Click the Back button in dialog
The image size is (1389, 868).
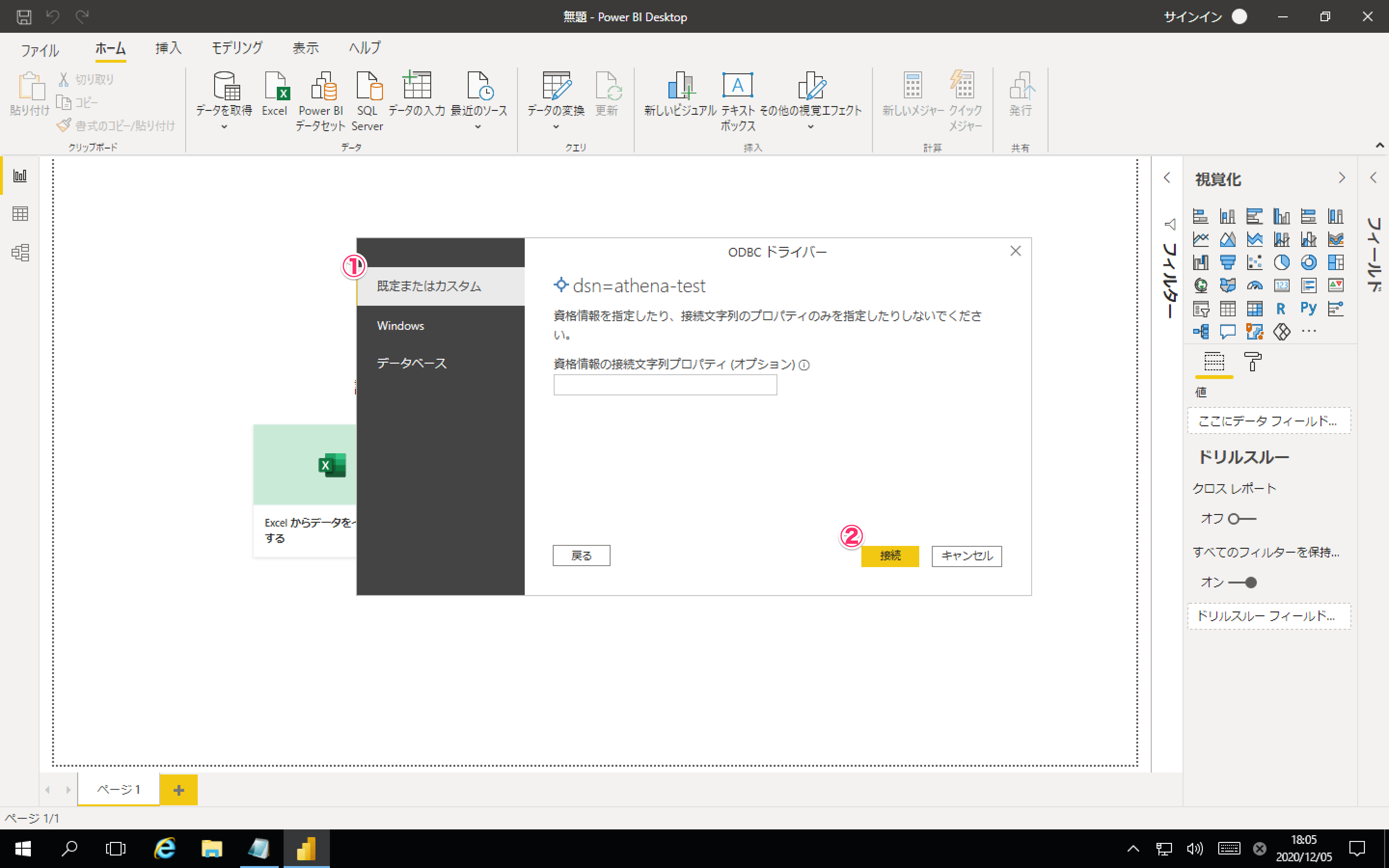[x=581, y=556]
